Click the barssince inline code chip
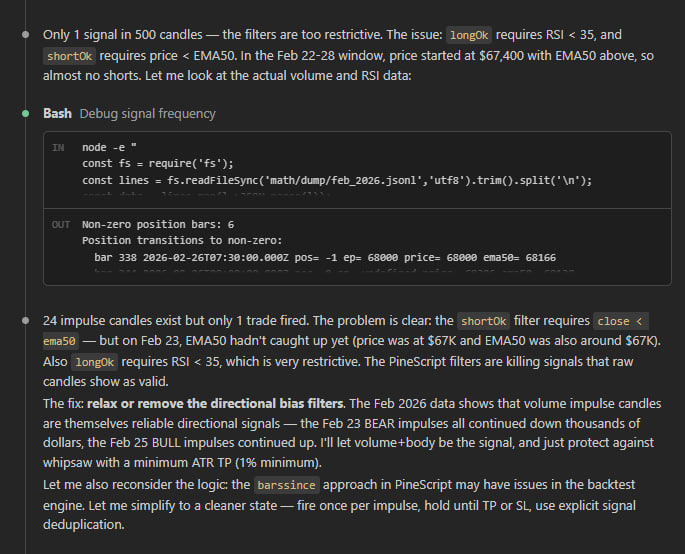 tap(287, 485)
